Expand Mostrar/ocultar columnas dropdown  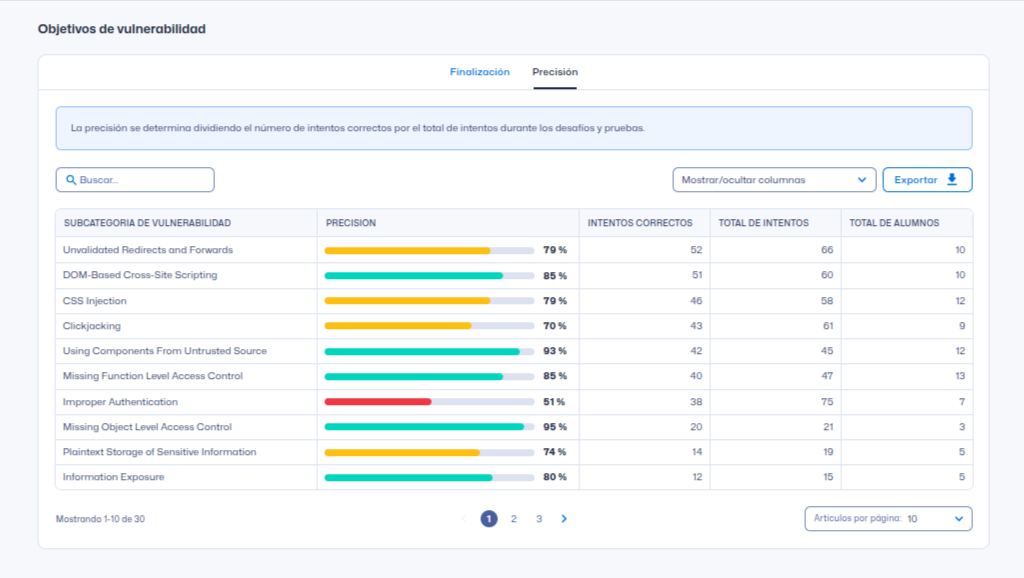coord(773,180)
